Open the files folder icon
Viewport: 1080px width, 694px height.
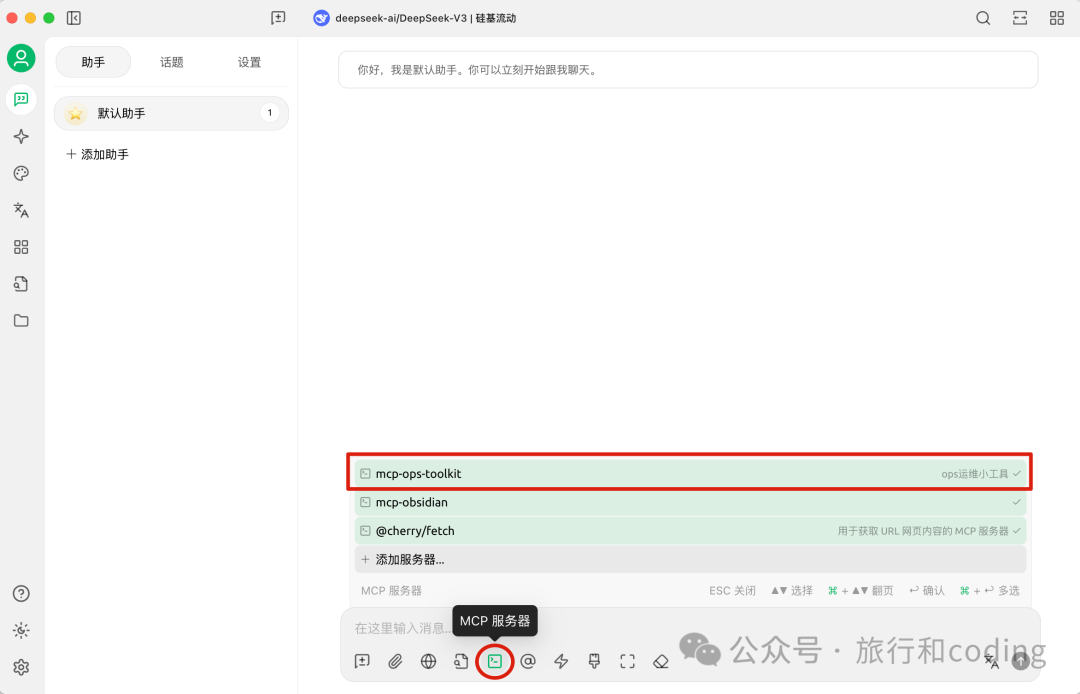click(21, 321)
